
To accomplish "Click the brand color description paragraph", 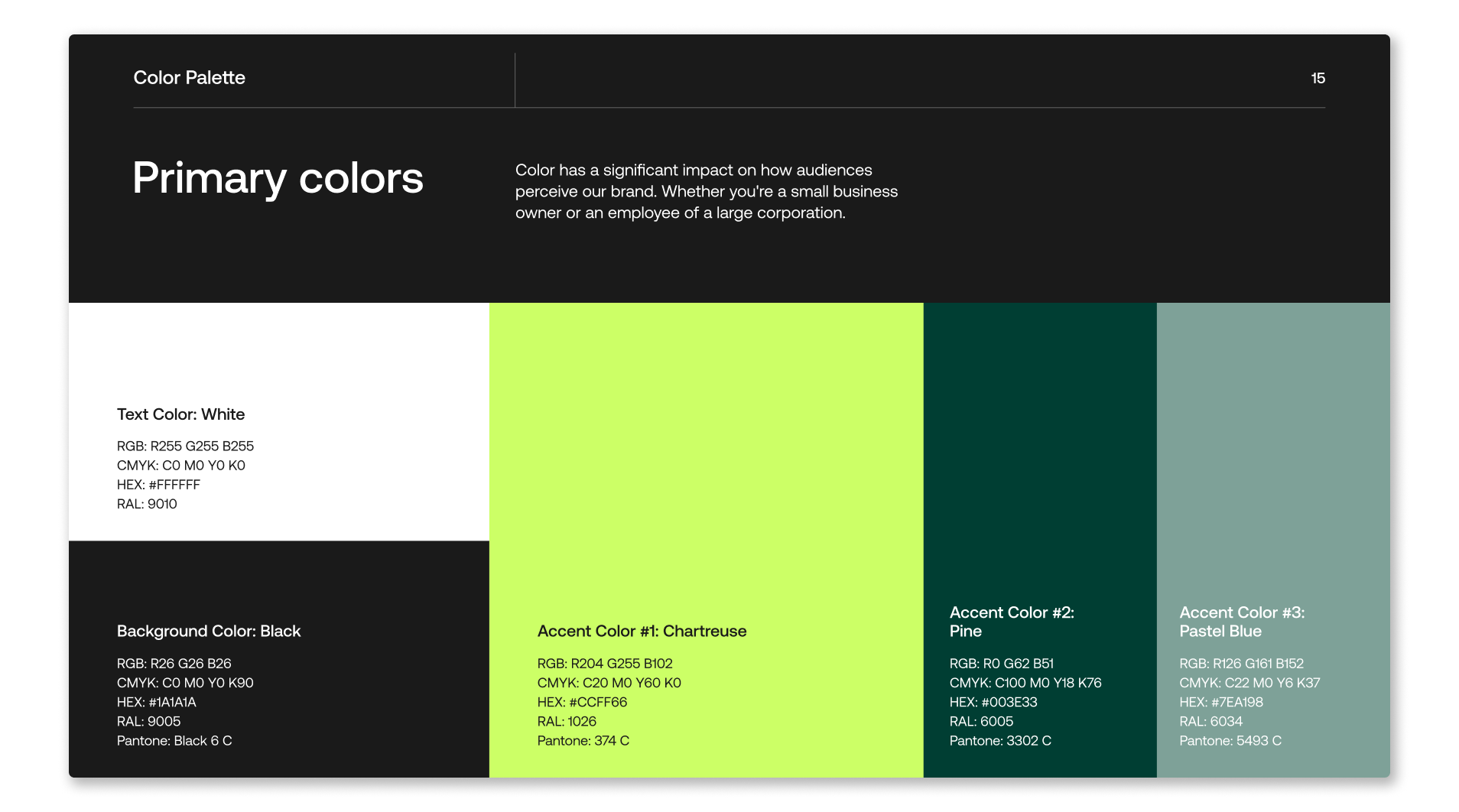I will pos(706,191).
